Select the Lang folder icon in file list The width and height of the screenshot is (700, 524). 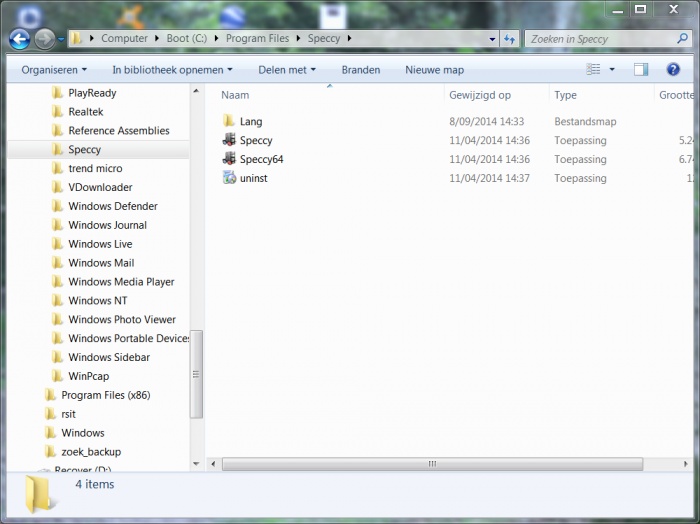229,121
